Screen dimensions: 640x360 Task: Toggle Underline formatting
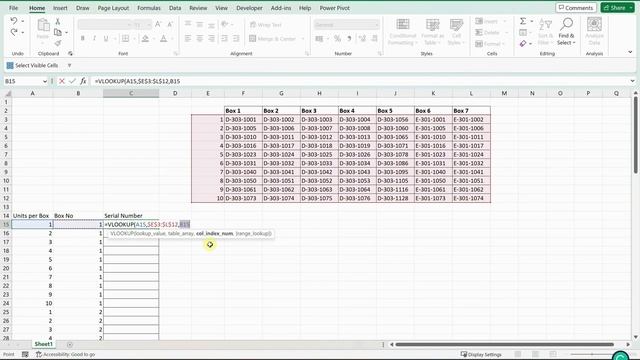coord(106,39)
